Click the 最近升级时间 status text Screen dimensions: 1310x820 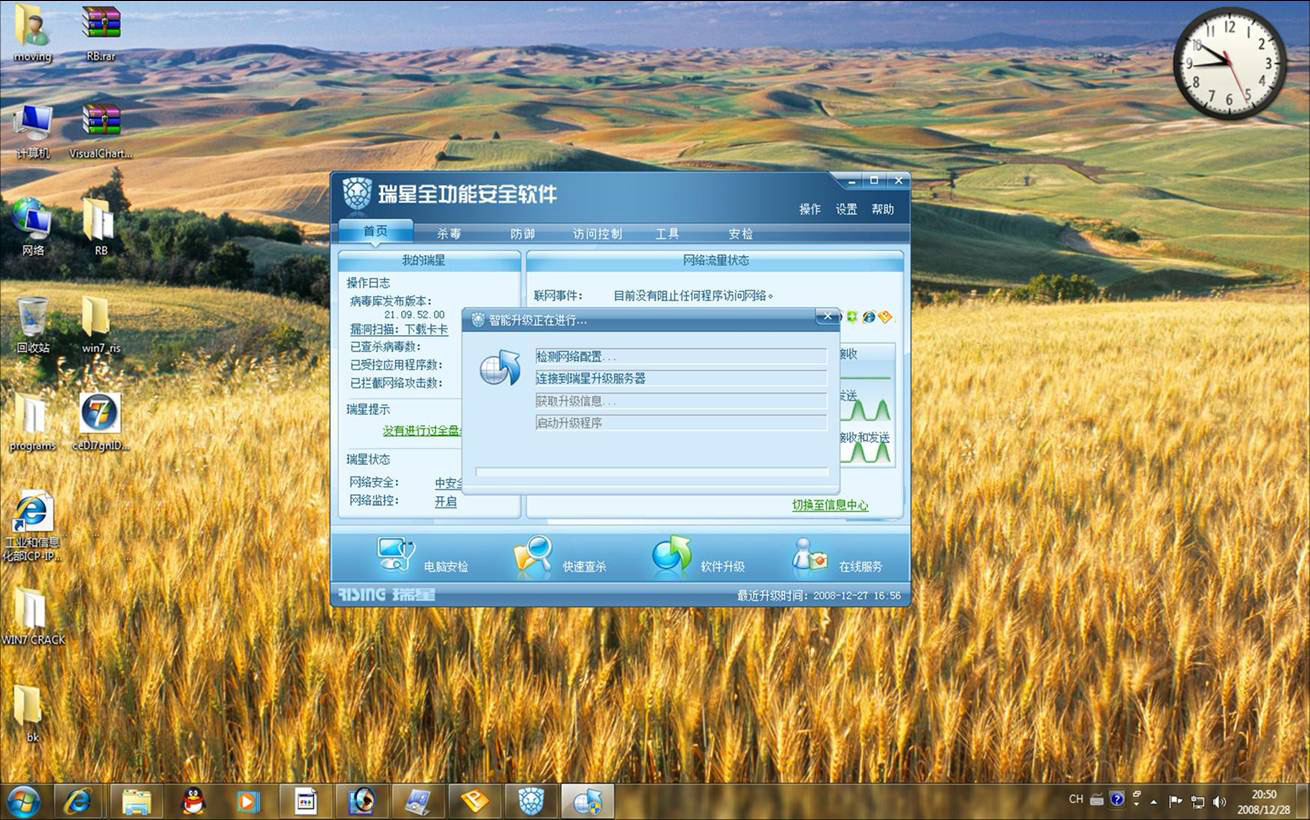pyautogui.click(x=819, y=595)
